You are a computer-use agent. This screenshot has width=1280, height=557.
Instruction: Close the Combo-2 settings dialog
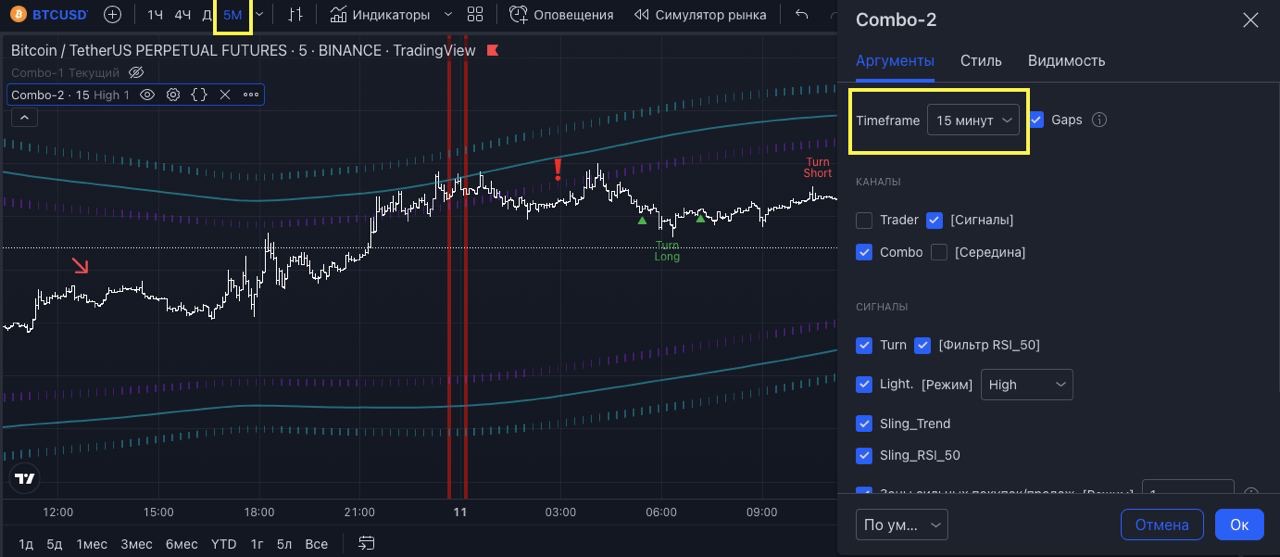point(1250,20)
